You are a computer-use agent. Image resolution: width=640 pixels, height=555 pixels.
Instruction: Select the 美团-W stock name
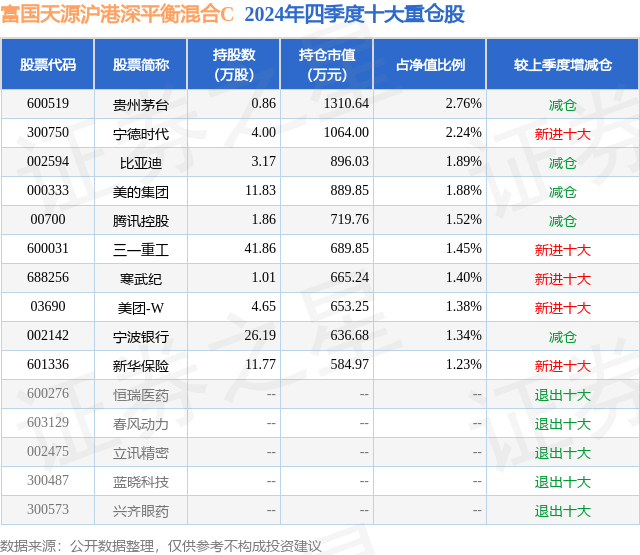click(x=141, y=308)
